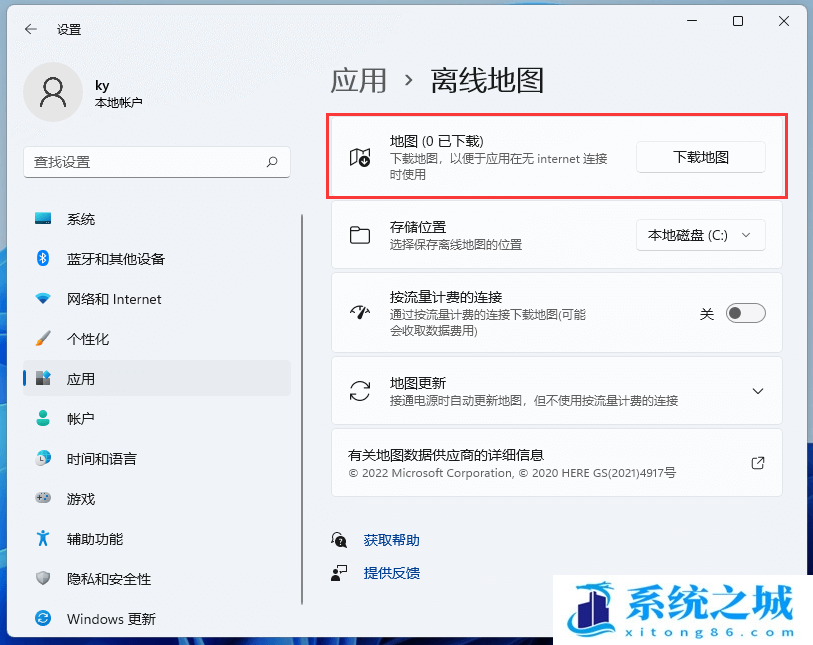The height and width of the screenshot is (645, 813).
Task: Open external link icon for map data suppliers
Action: coord(757,463)
